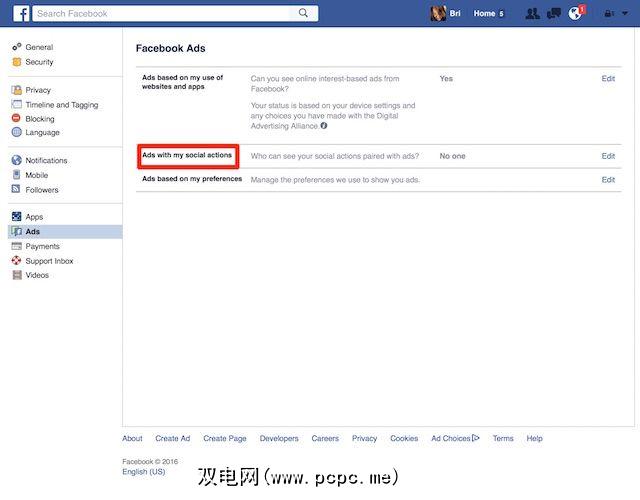The width and height of the screenshot is (640, 500).
Task: Click the Developers footer link
Action: (279, 438)
